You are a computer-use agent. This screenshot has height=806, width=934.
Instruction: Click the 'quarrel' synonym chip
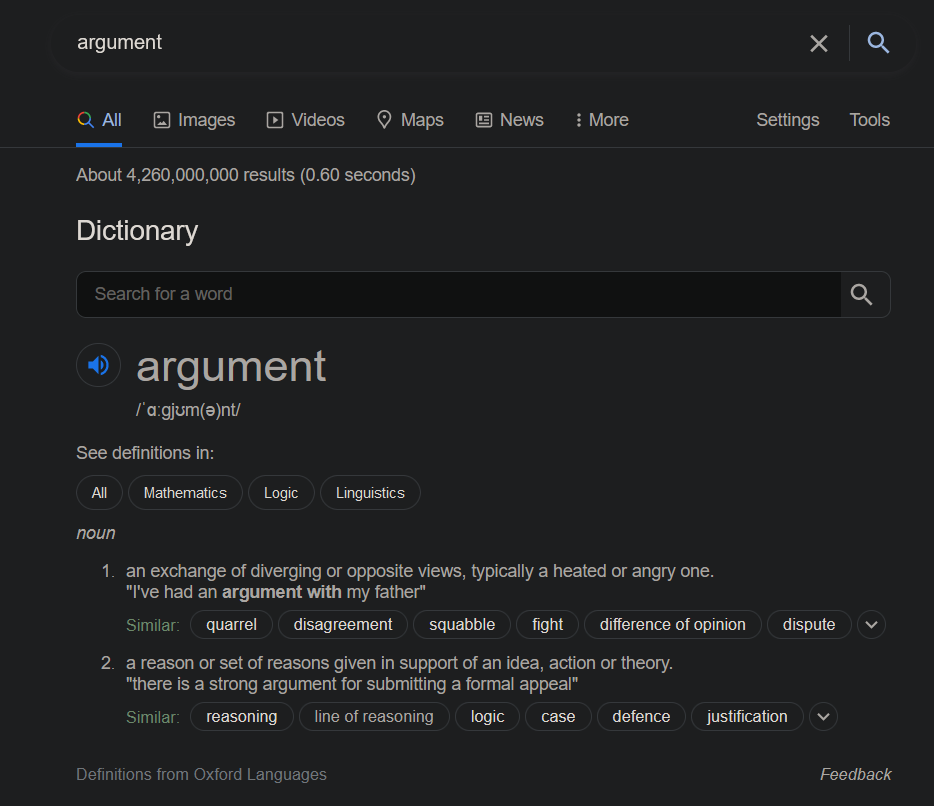[x=231, y=625]
